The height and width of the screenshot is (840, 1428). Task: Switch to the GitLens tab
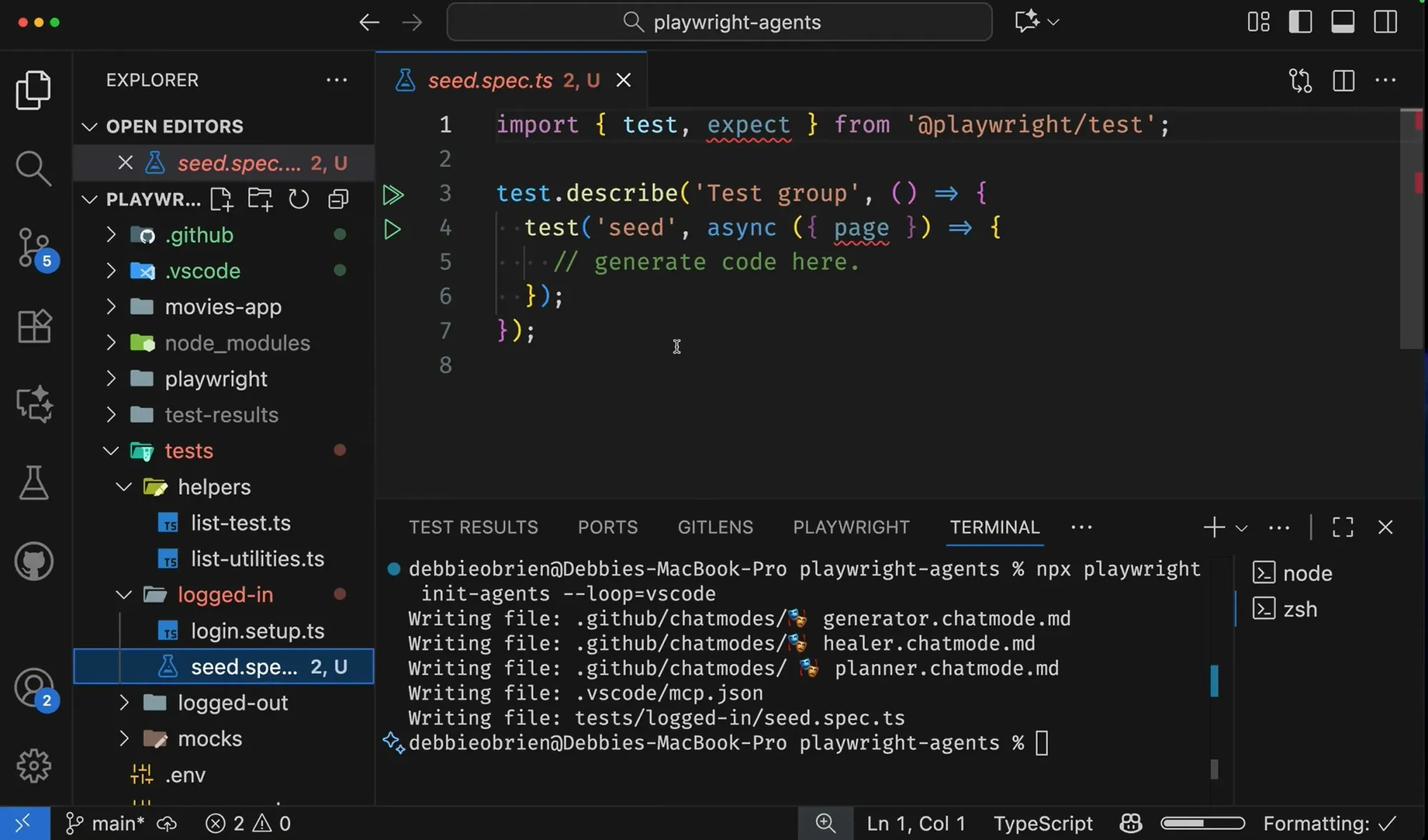(x=715, y=527)
